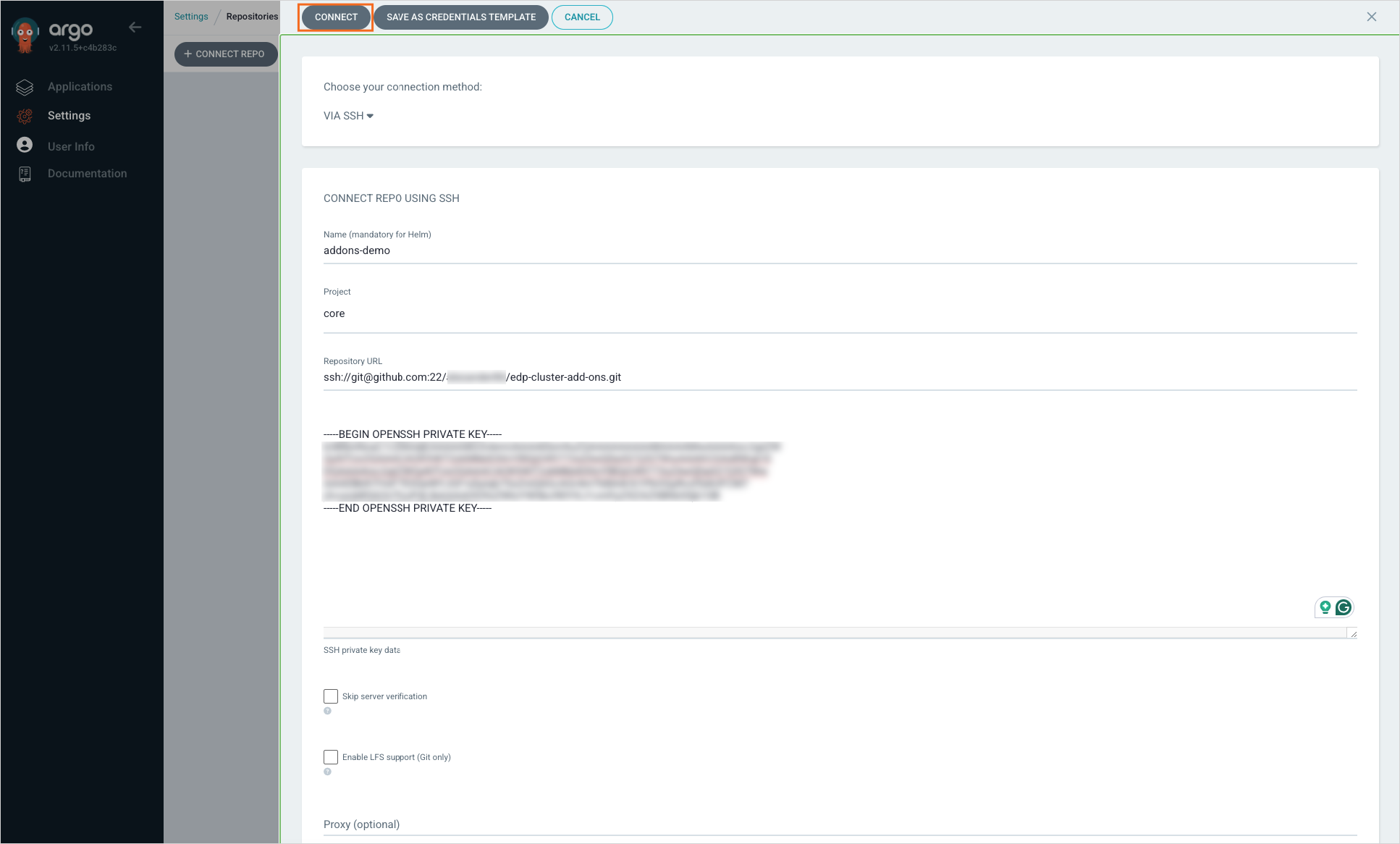The width and height of the screenshot is (1400, 844).
Task: Click SAVE AS CREDENTIALS TEMPLATE
Action: click(x=461, y=17)
